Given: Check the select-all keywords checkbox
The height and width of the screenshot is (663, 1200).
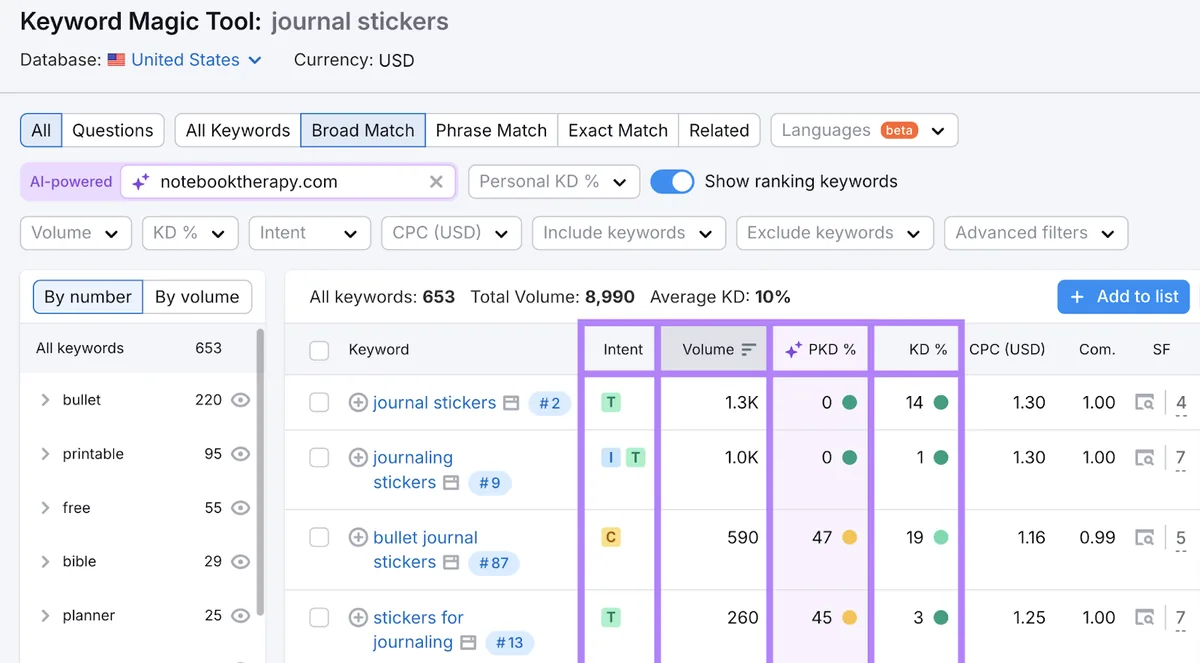Looking at the screenshot, I should pyautogui.click(x=319, y=350).
